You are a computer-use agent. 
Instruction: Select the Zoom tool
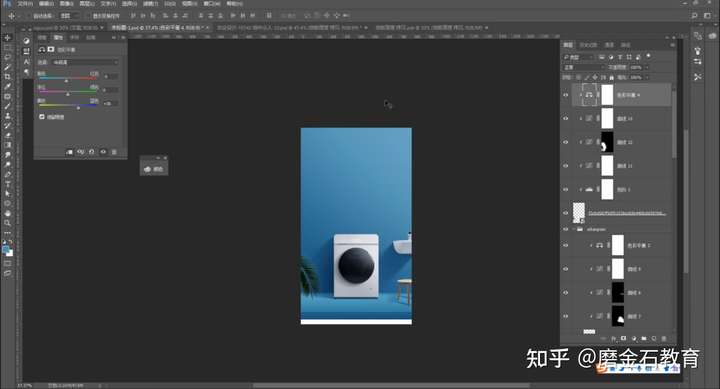8,223
